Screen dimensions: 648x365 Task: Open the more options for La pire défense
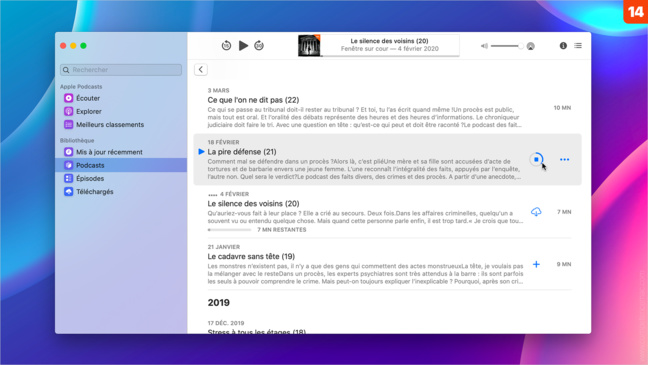pos(564,159)
